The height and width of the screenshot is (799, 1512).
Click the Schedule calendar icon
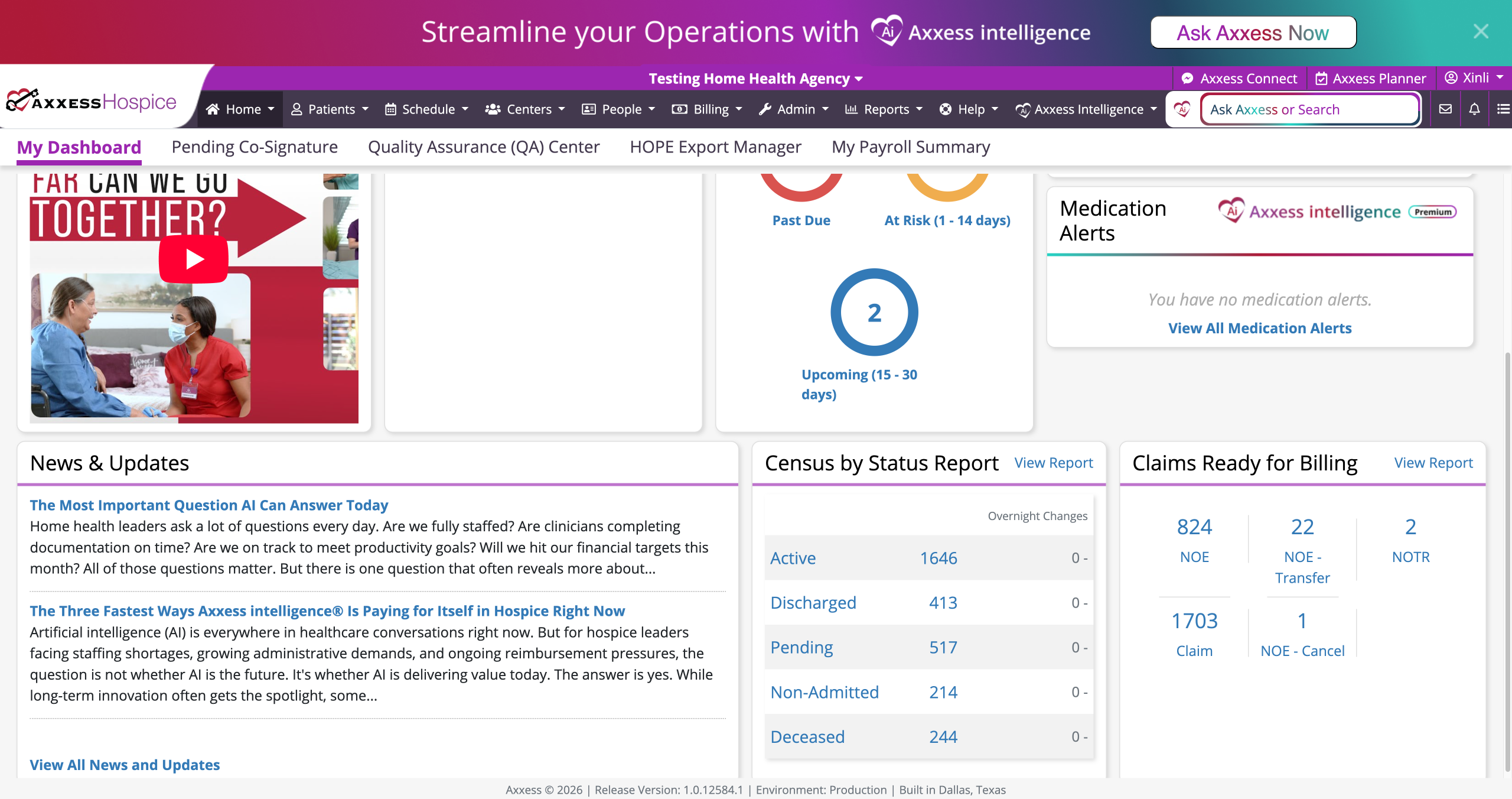(390, 109)
